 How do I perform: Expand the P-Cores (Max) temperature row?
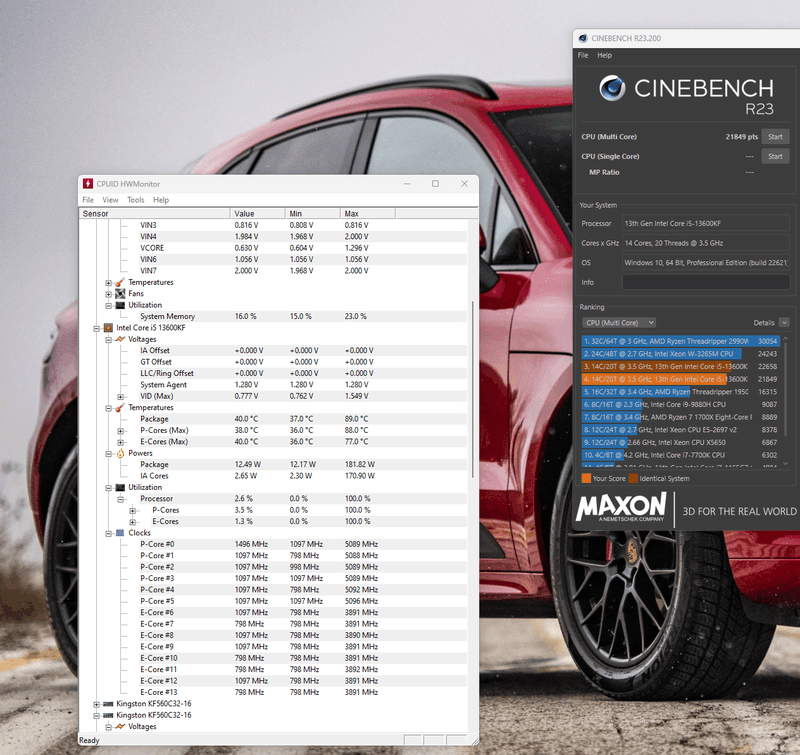pyautogui.click(x=121, y=431)
